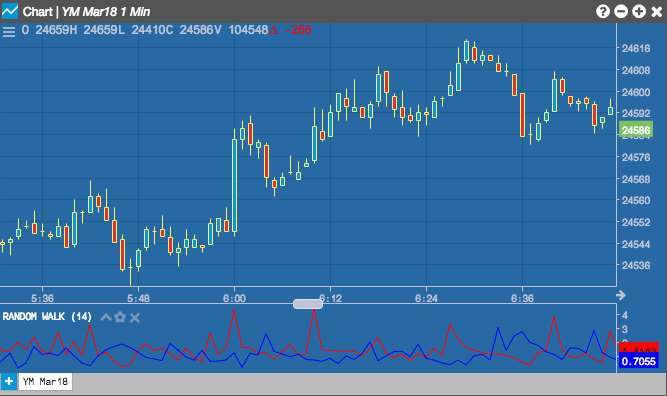This screenshot has width=667, height=396.
Task: Click the chart logo icon in title bar
Action: click(x=10, y=11)
